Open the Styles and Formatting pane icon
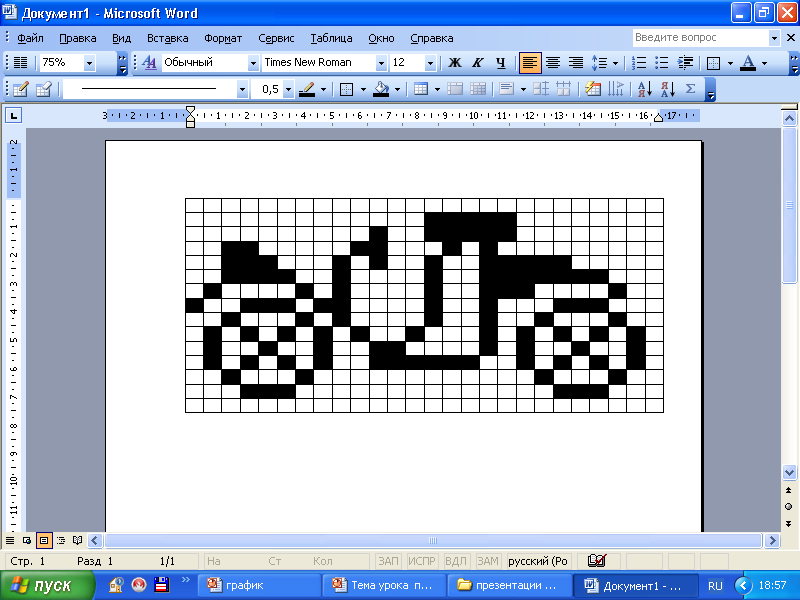Screen dimensions: 800x600 (x=149, y=63)
